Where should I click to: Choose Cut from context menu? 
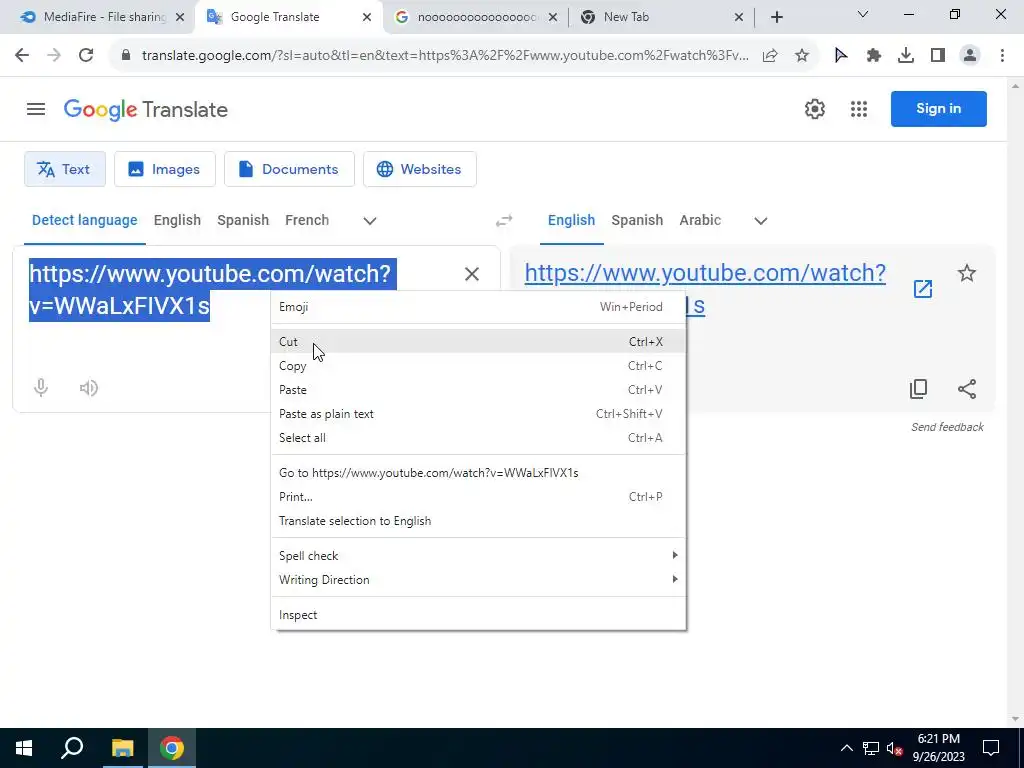(x=478, y=342)
